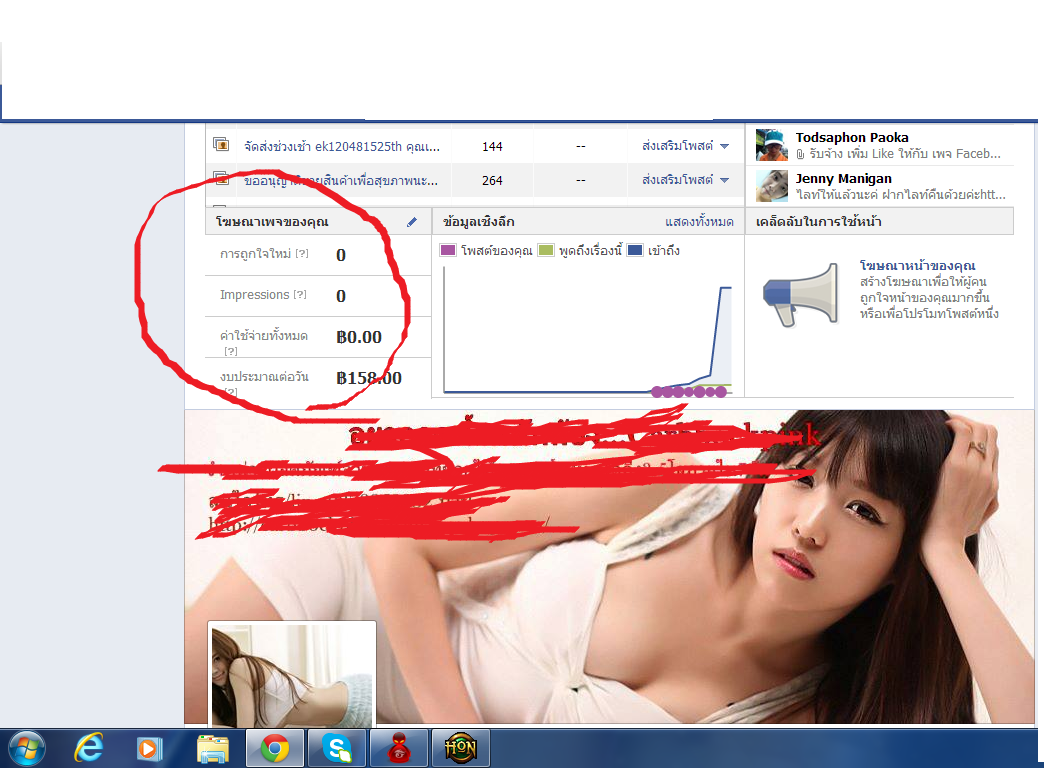
Task: Open Skype from the taskbar
Action: [x=337, y=748]
